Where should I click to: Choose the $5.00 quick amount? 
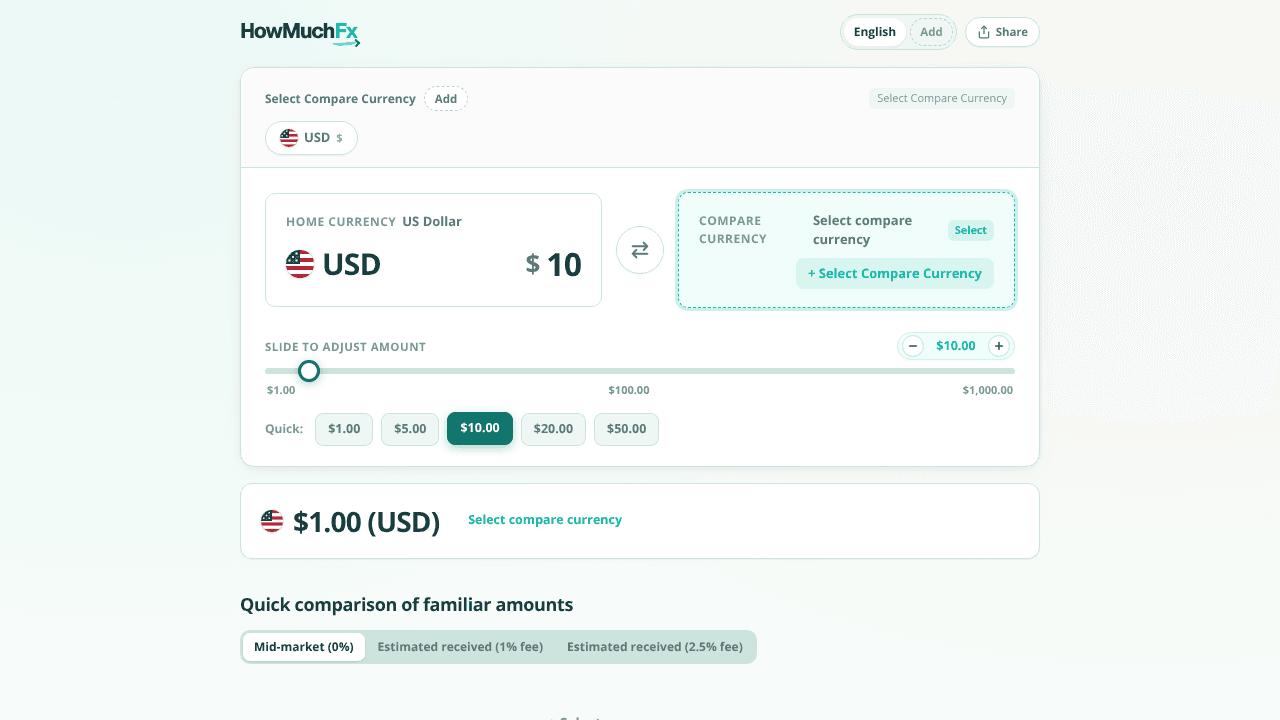[x=410, y=429]
